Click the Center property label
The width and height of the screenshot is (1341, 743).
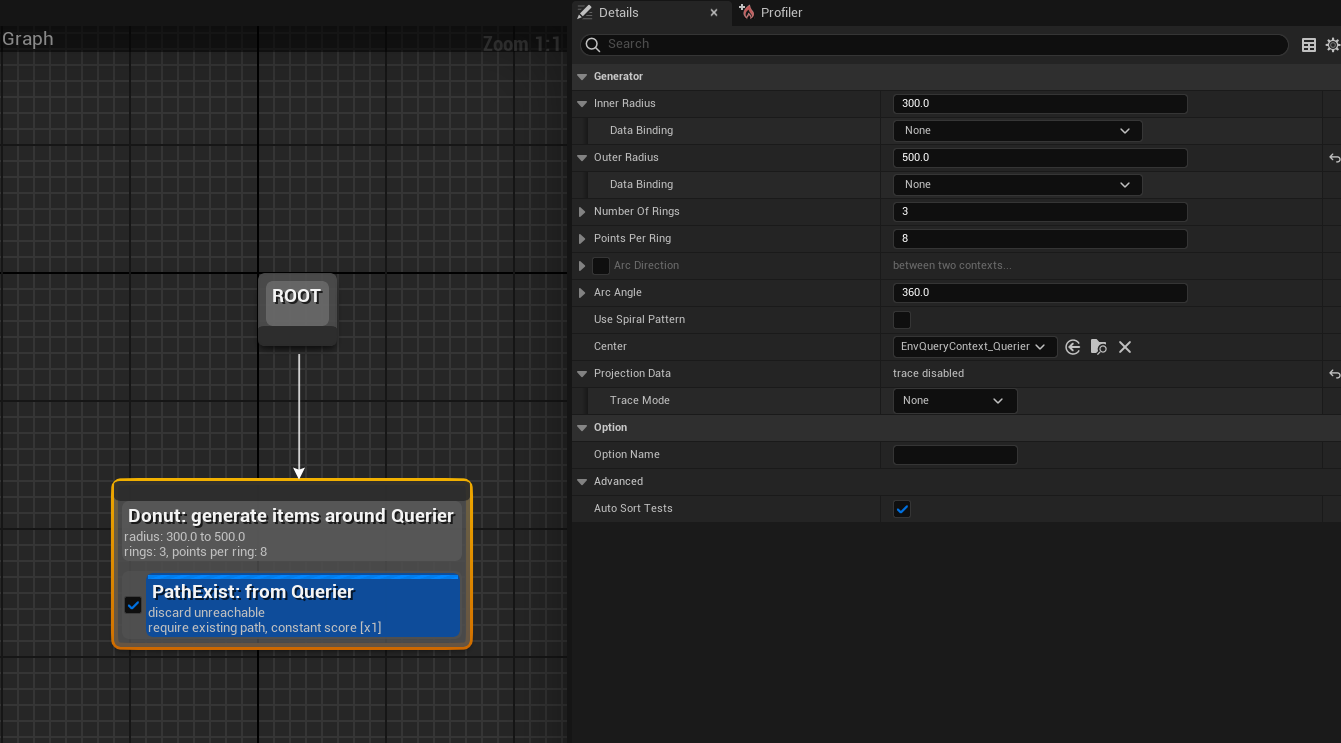(610, 347)
